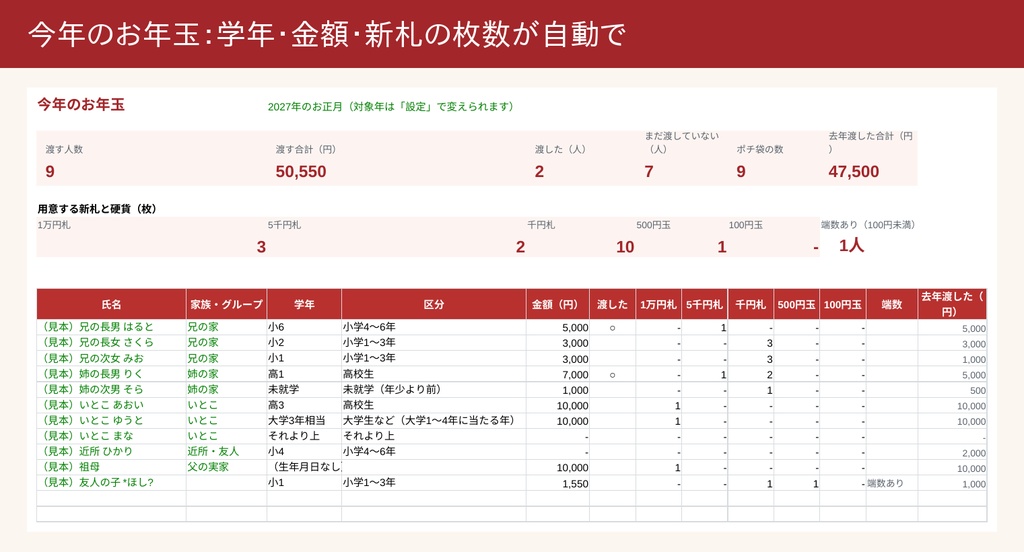1024x552 pixels.
Task: Select the 端数あり value 1人
Action: (852, 246)
